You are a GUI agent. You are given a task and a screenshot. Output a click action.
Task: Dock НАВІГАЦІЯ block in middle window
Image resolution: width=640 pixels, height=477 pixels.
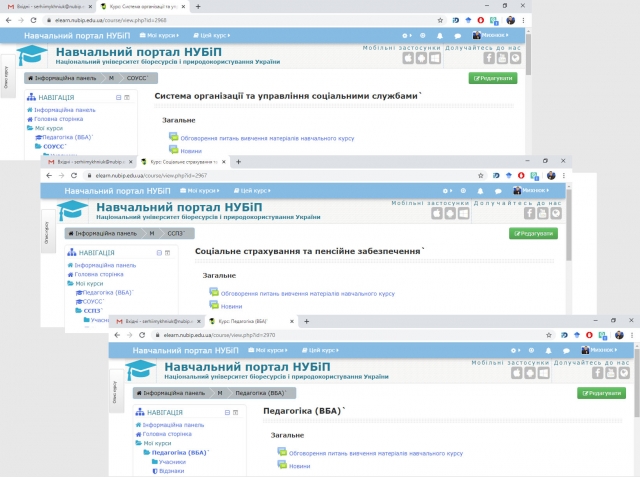pos(167,253)
